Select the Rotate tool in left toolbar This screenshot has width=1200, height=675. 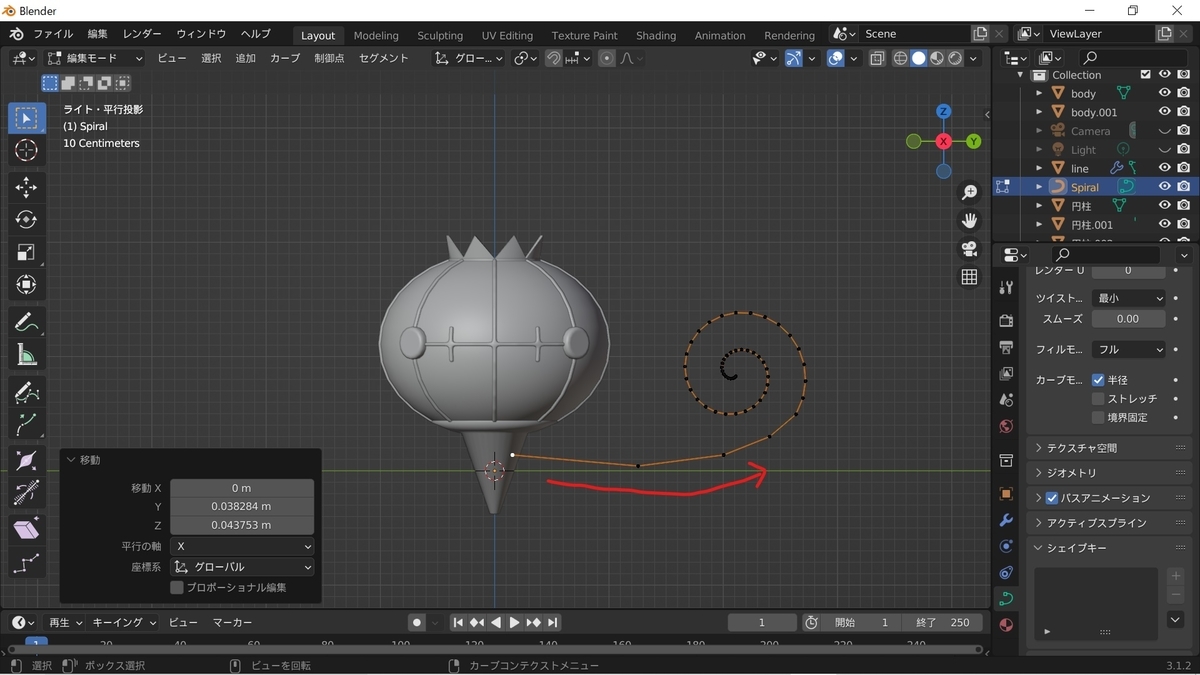[x=27, y=220]
